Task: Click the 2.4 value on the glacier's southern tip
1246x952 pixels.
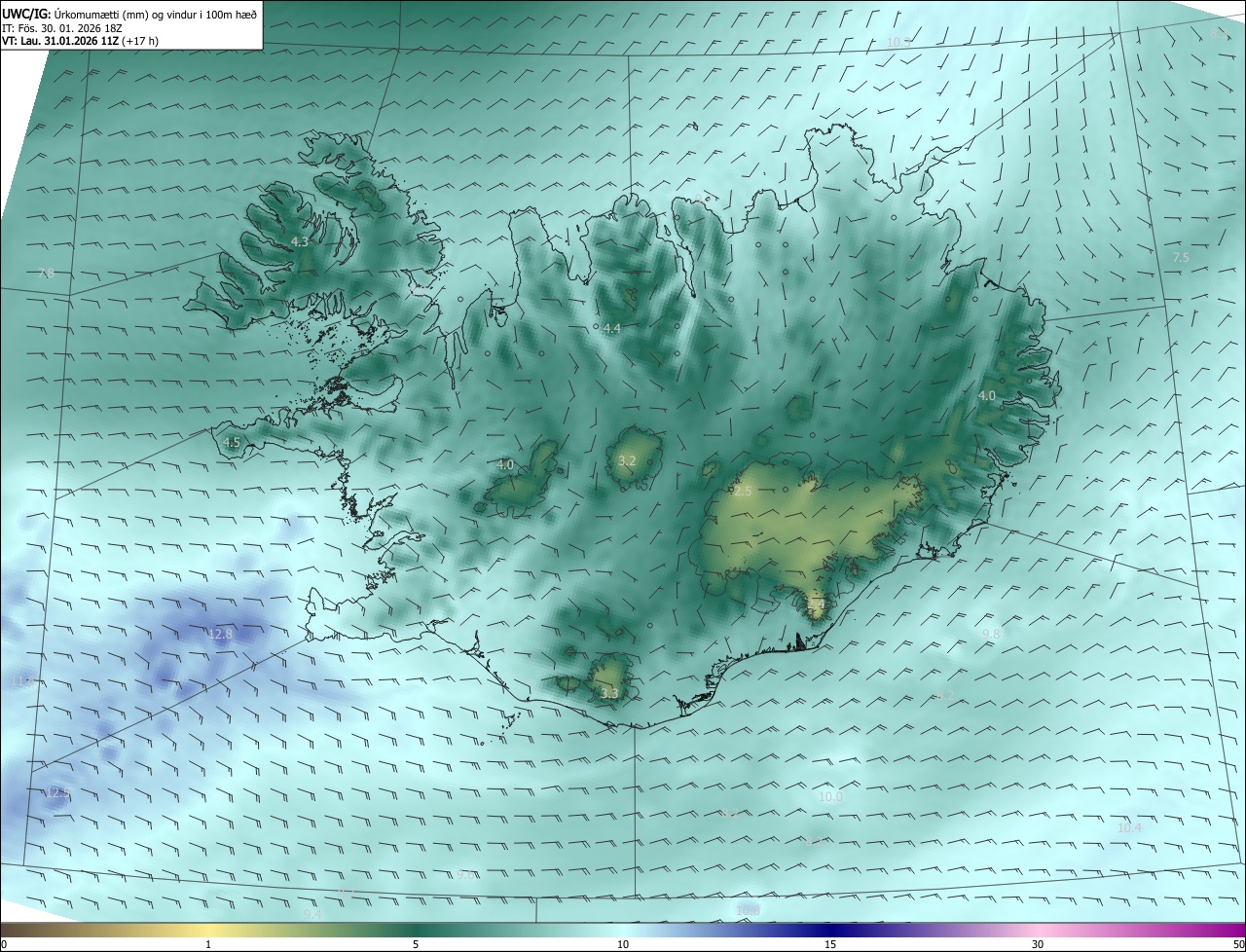Action: point(817,604)
